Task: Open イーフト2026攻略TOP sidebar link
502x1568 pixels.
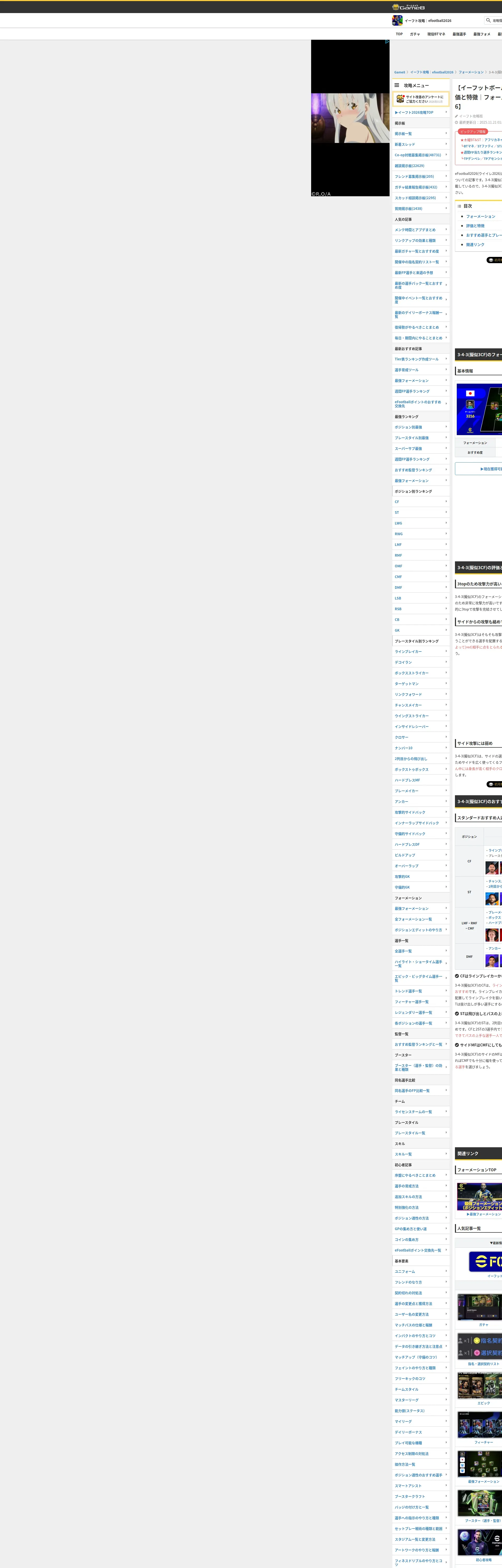Action: coord(414,113)
